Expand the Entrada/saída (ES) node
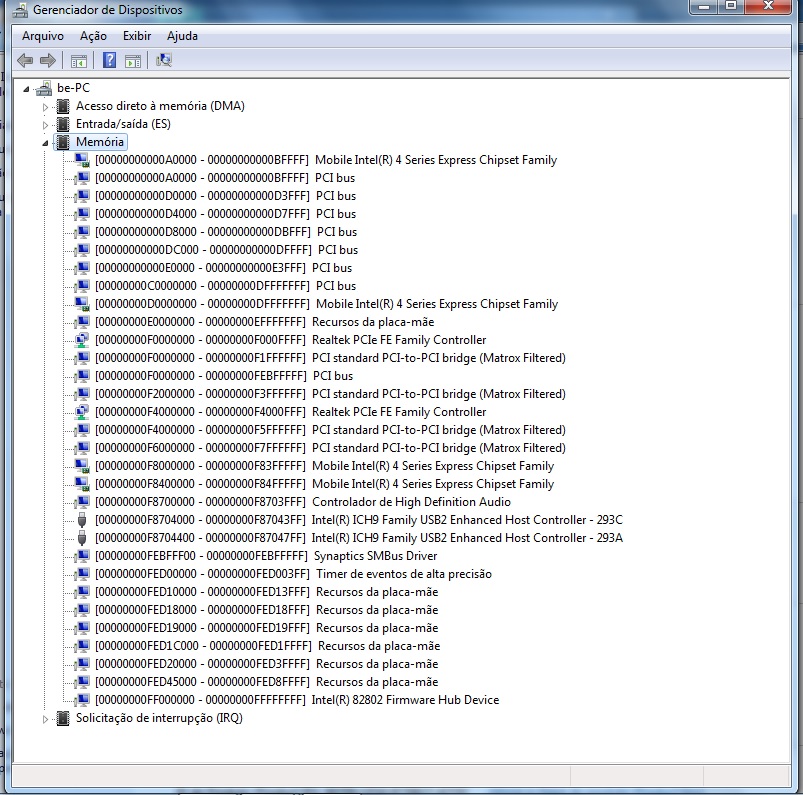 [45, 125]
